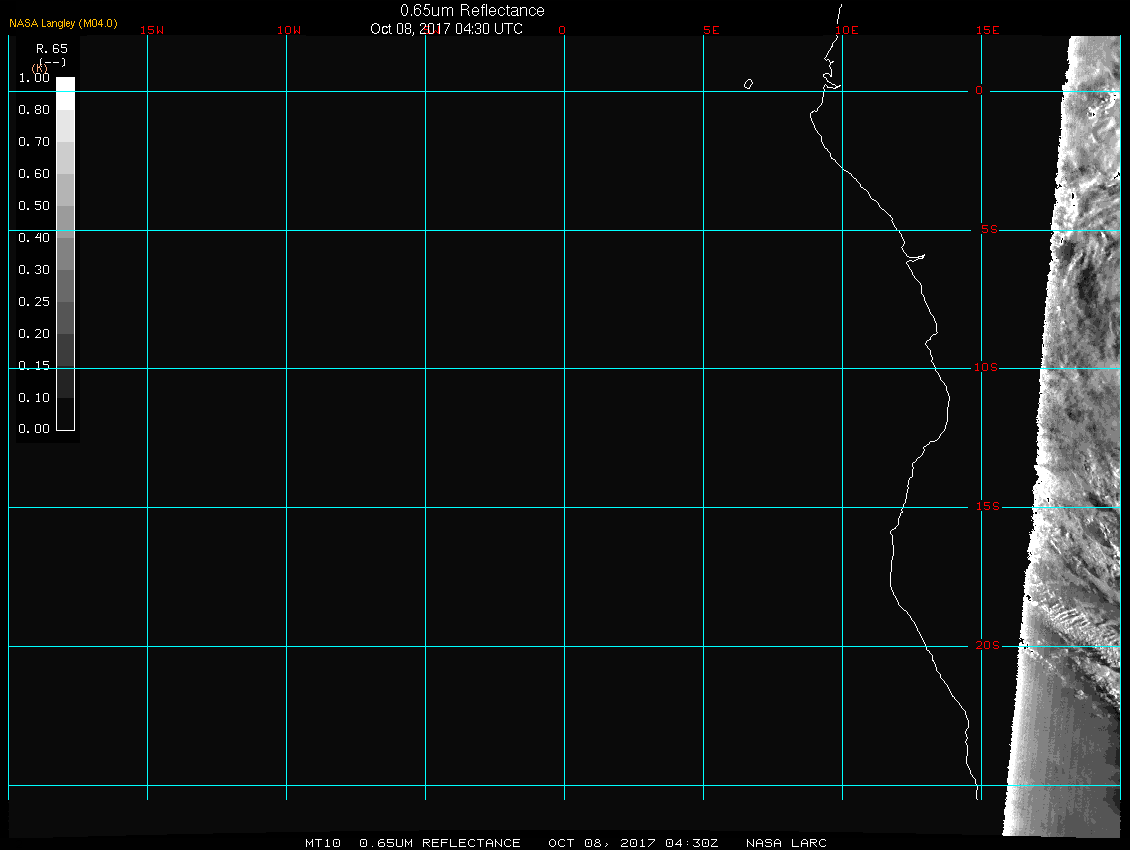Click the 'Oct 08, 2017 04:30 UTC' timestamp
1130x850 pixels.
point(446,29)
